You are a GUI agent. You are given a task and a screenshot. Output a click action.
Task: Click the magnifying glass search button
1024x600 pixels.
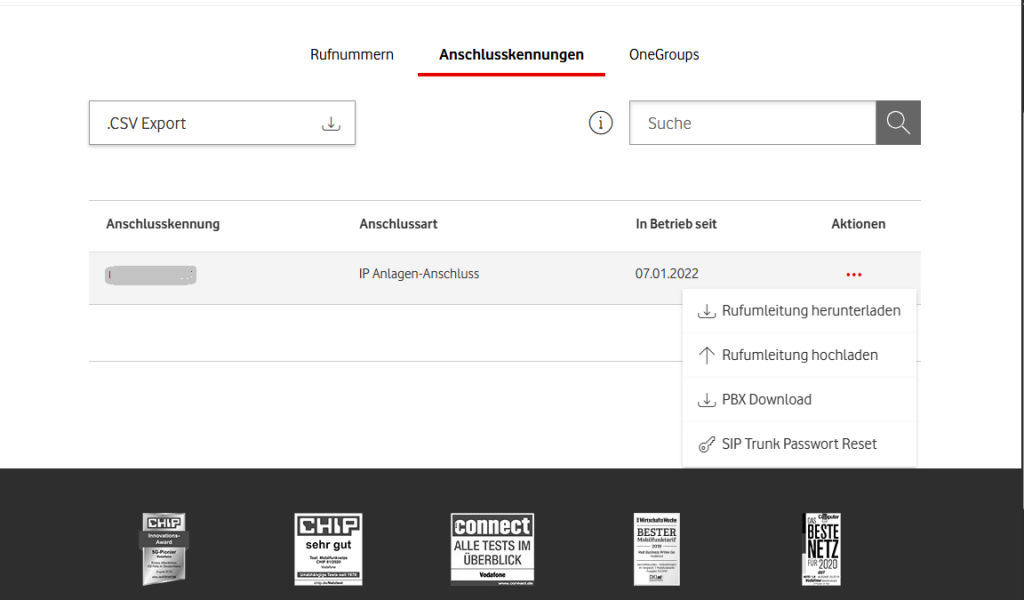[898, 123]
